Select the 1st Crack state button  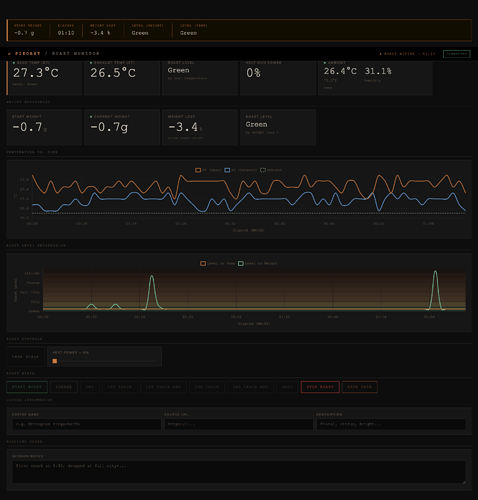(120, 387)
